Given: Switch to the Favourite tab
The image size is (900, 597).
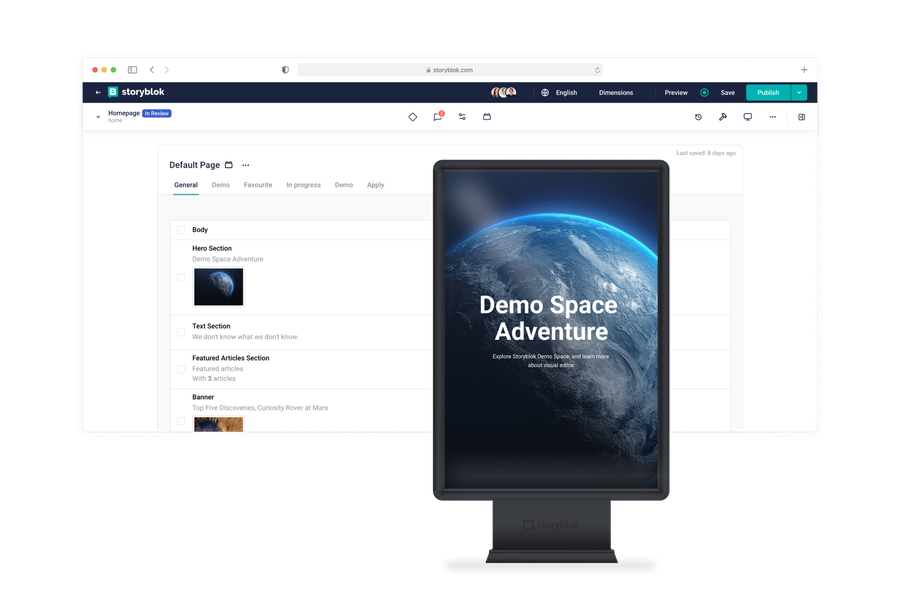Looking at the screenshot, I should pos(258,185).
